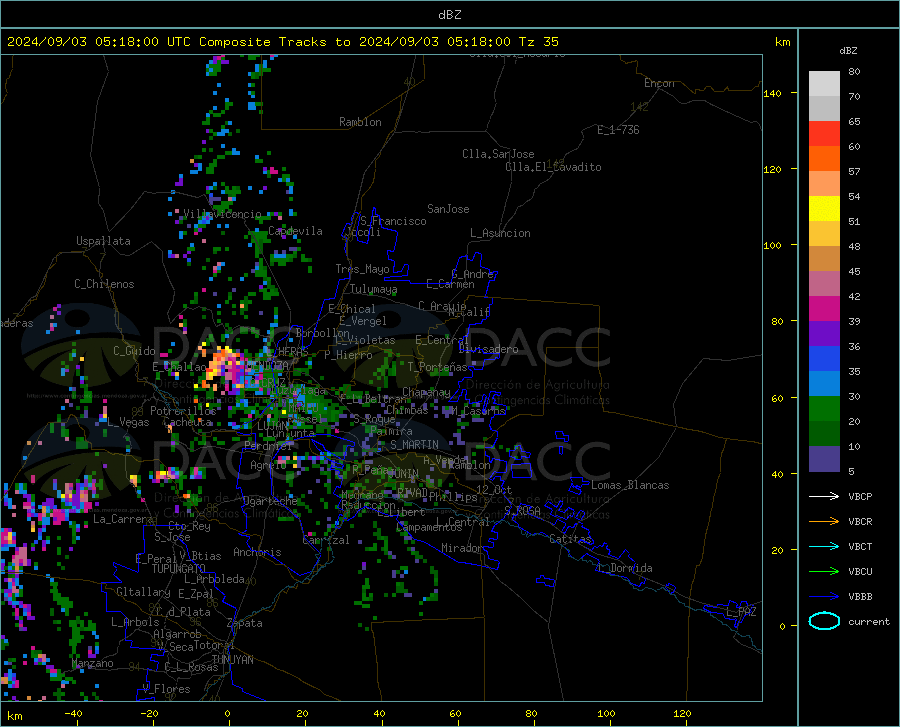Click the S_MARTIN map label
The height and width of the screenshot is (727, 900).
point(414,445)
